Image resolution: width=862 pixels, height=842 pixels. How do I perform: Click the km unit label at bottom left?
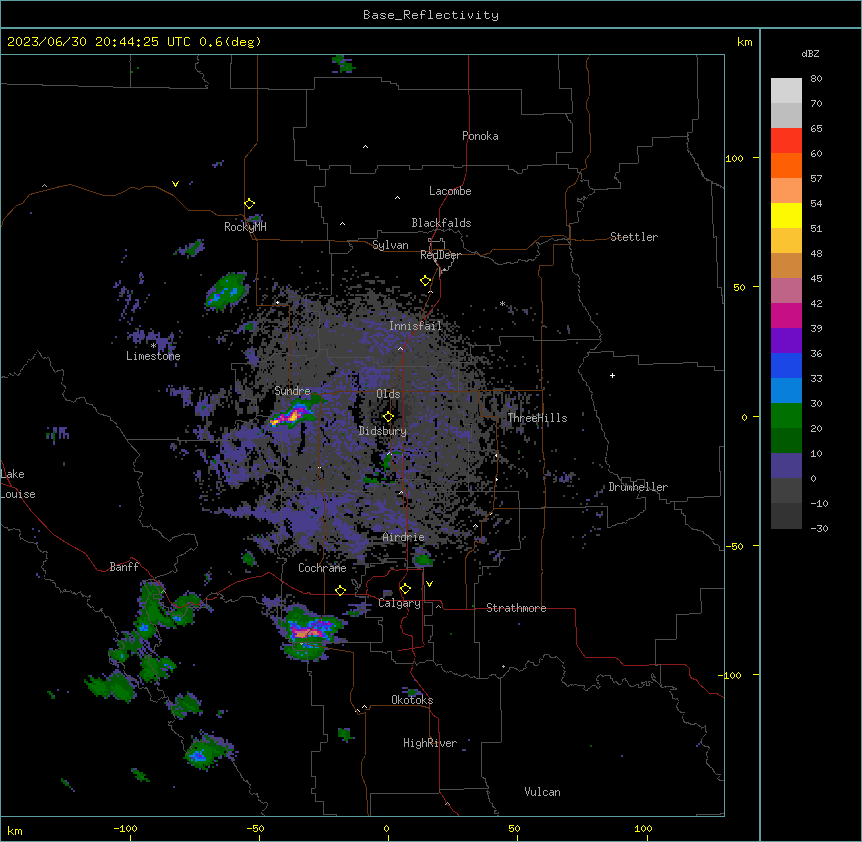coord(15,831)
